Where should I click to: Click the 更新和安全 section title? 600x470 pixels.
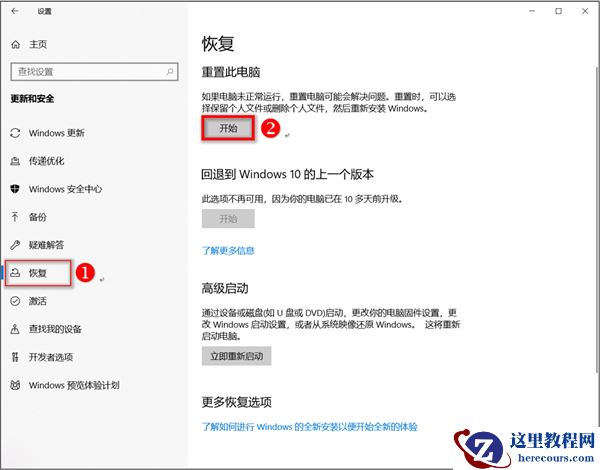click(32, 99)
